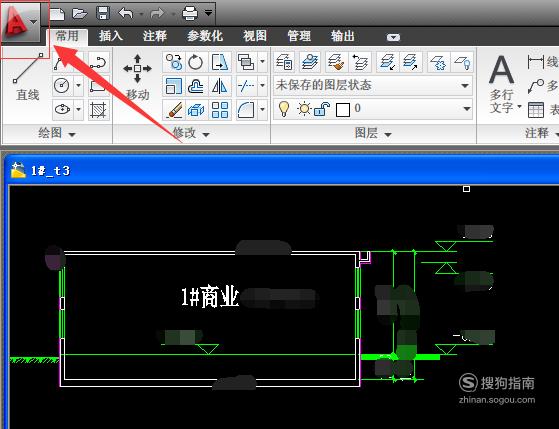This screenshot has height=429, width=559.
Task: Expand the Circle tool dropdown arrow
Action: (78, 86)
